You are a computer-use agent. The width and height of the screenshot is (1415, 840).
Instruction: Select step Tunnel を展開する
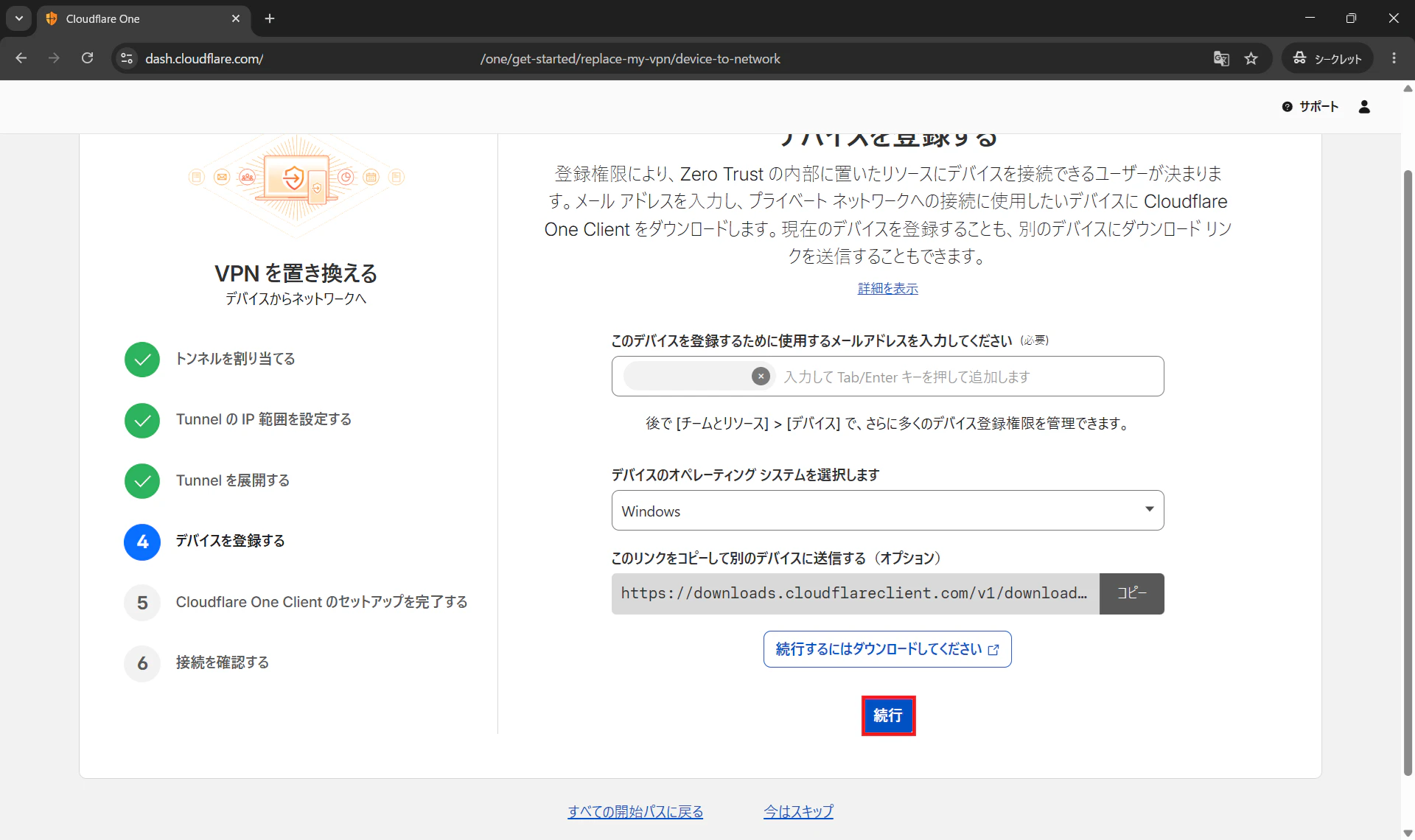[232, 480]
